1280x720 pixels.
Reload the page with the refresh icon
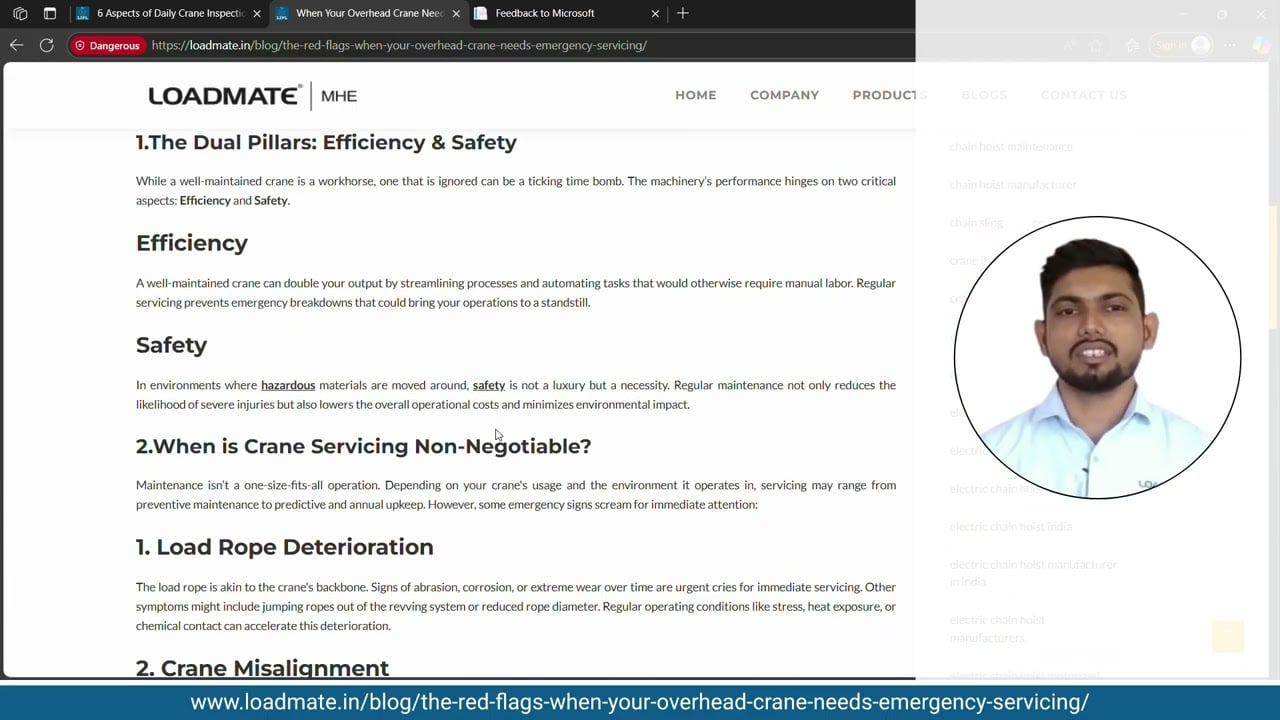(46, 45)
